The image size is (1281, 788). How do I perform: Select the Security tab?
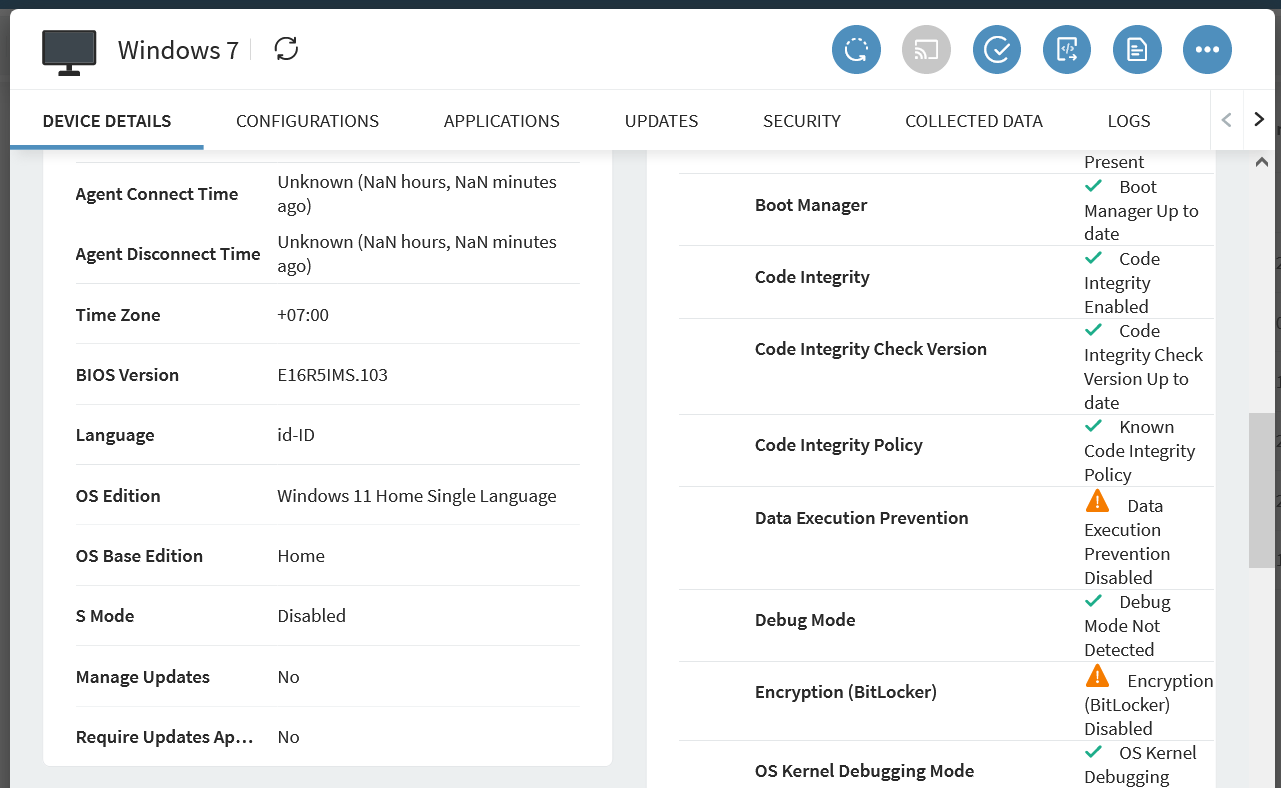pyautogui.click(x=801, y=121)
